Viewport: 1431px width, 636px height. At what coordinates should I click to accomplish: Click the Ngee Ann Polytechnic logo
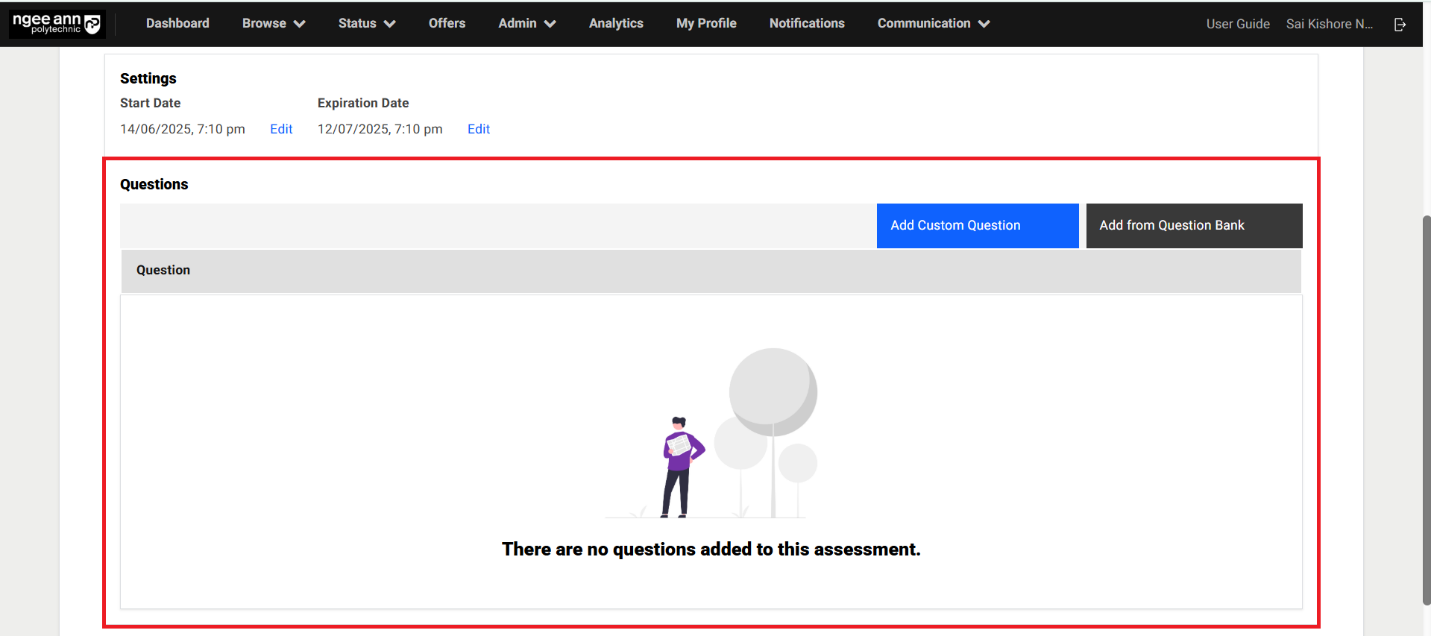(x=56, y=23)
